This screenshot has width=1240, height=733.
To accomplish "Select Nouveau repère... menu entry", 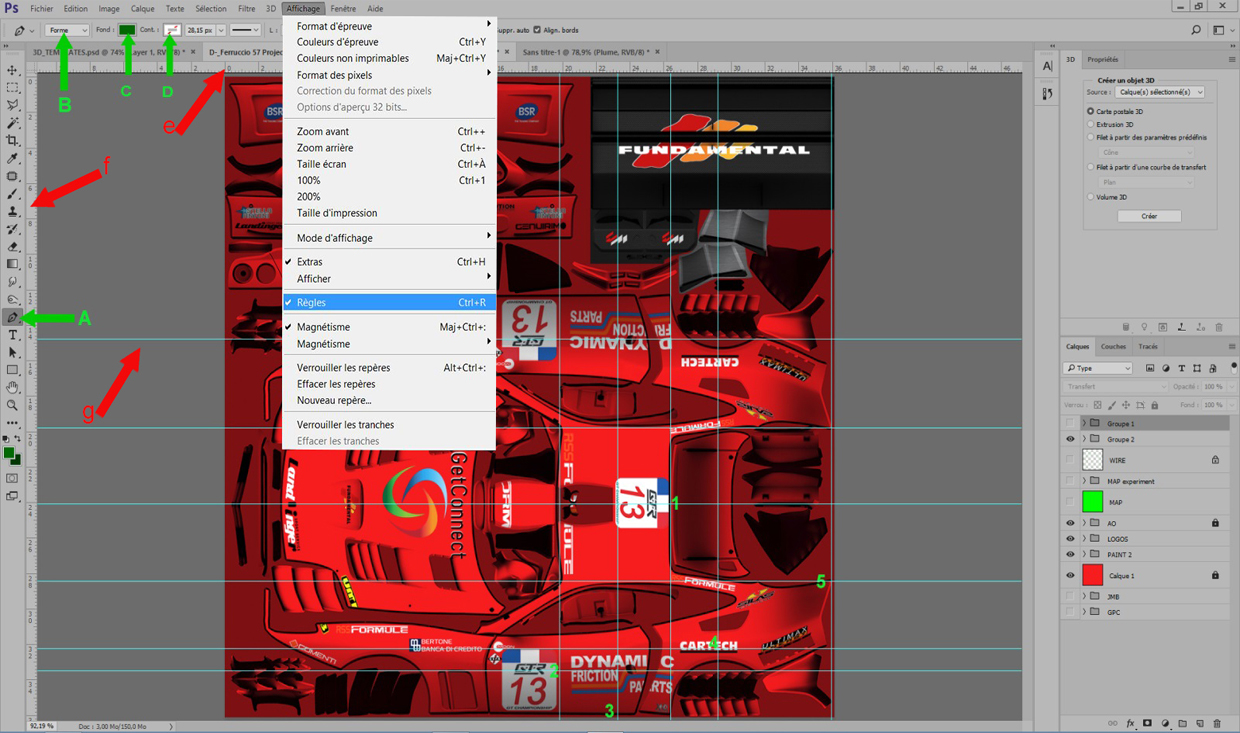I will click(x=389, y=400).
